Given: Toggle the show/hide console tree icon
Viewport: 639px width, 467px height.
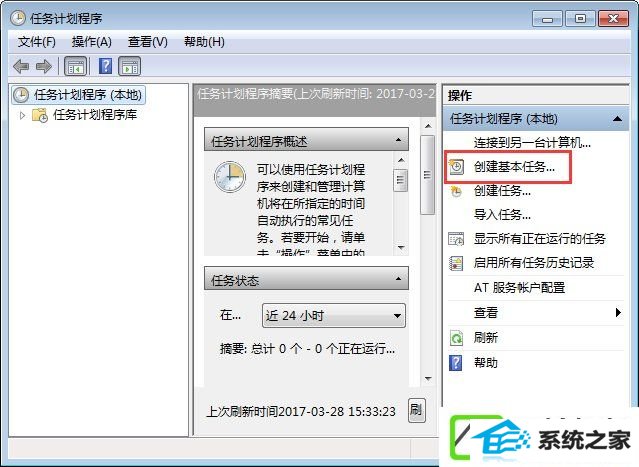Looking at the screenshot, I should tap(75, 66).
